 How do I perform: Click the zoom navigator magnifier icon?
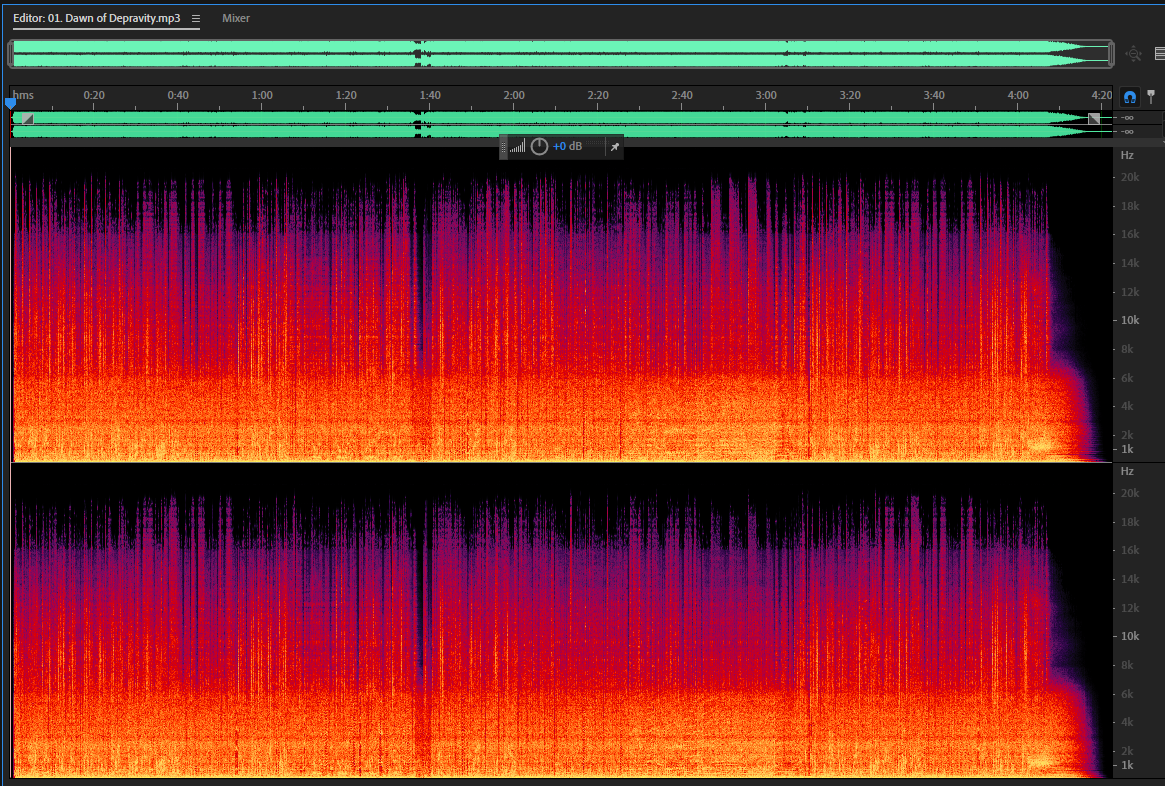pos(1133,53)
